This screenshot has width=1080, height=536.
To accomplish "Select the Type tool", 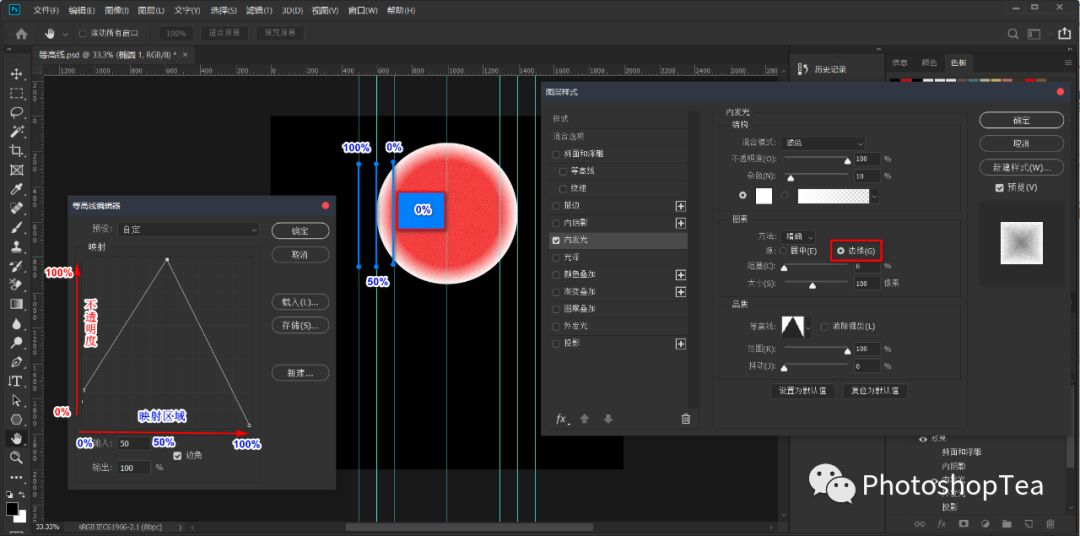I will (17, 381).
